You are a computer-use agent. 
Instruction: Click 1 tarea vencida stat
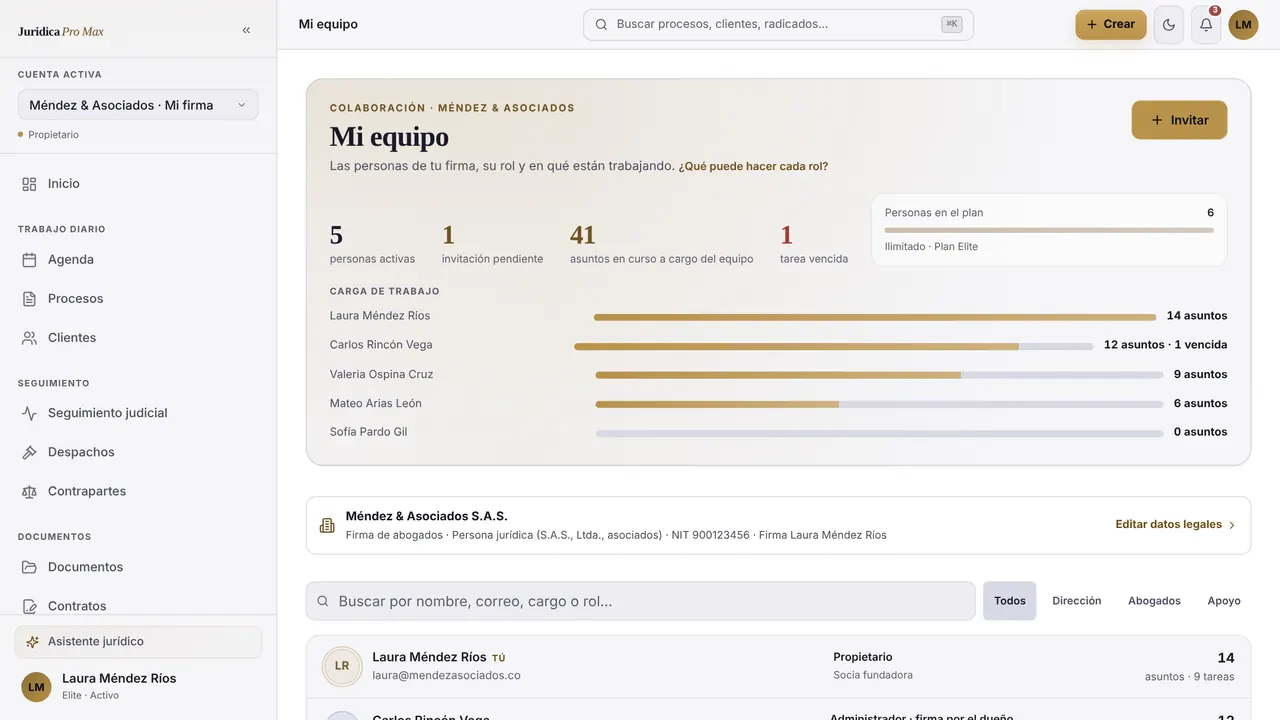pos(814,244)
